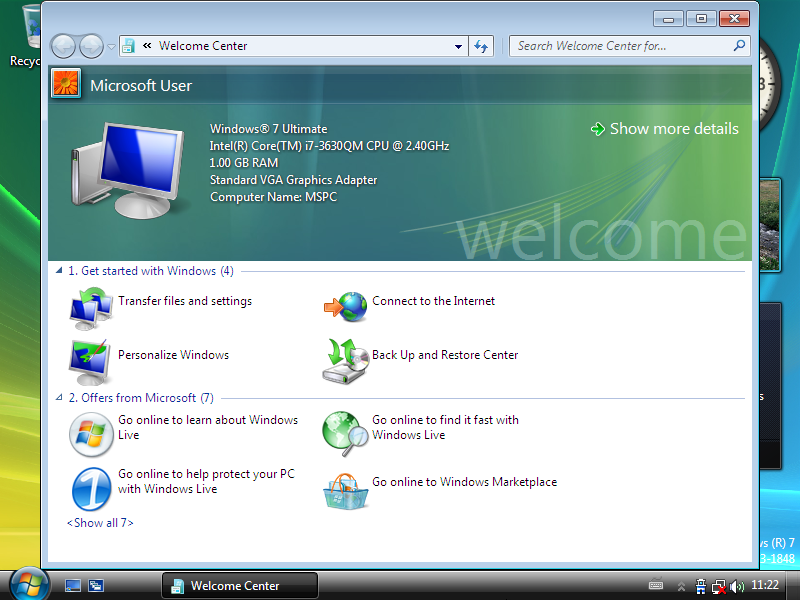Click the clock gadget behind the window
This screenshot has height=600, width=800.
[769, 84]
